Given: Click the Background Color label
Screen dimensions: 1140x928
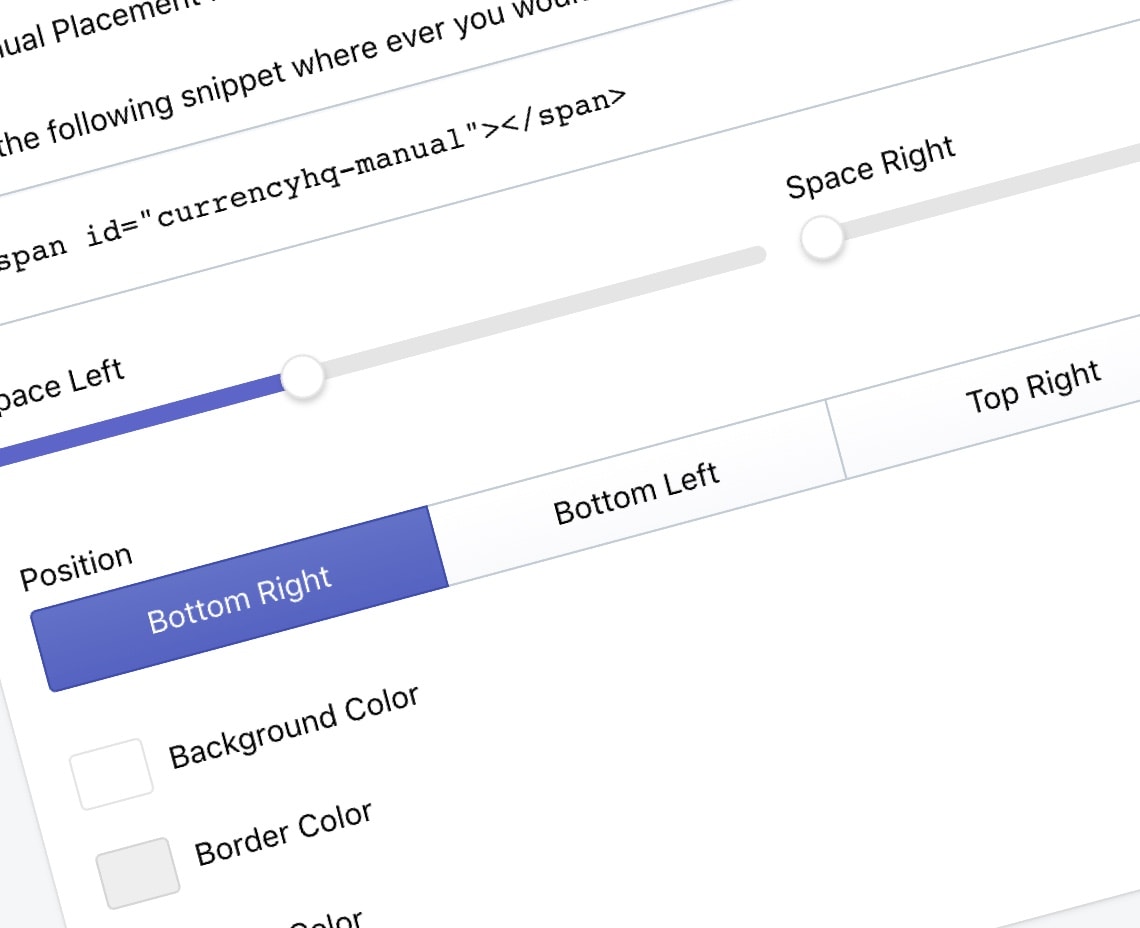Looking at the screenshot, I should pos(294,726).
